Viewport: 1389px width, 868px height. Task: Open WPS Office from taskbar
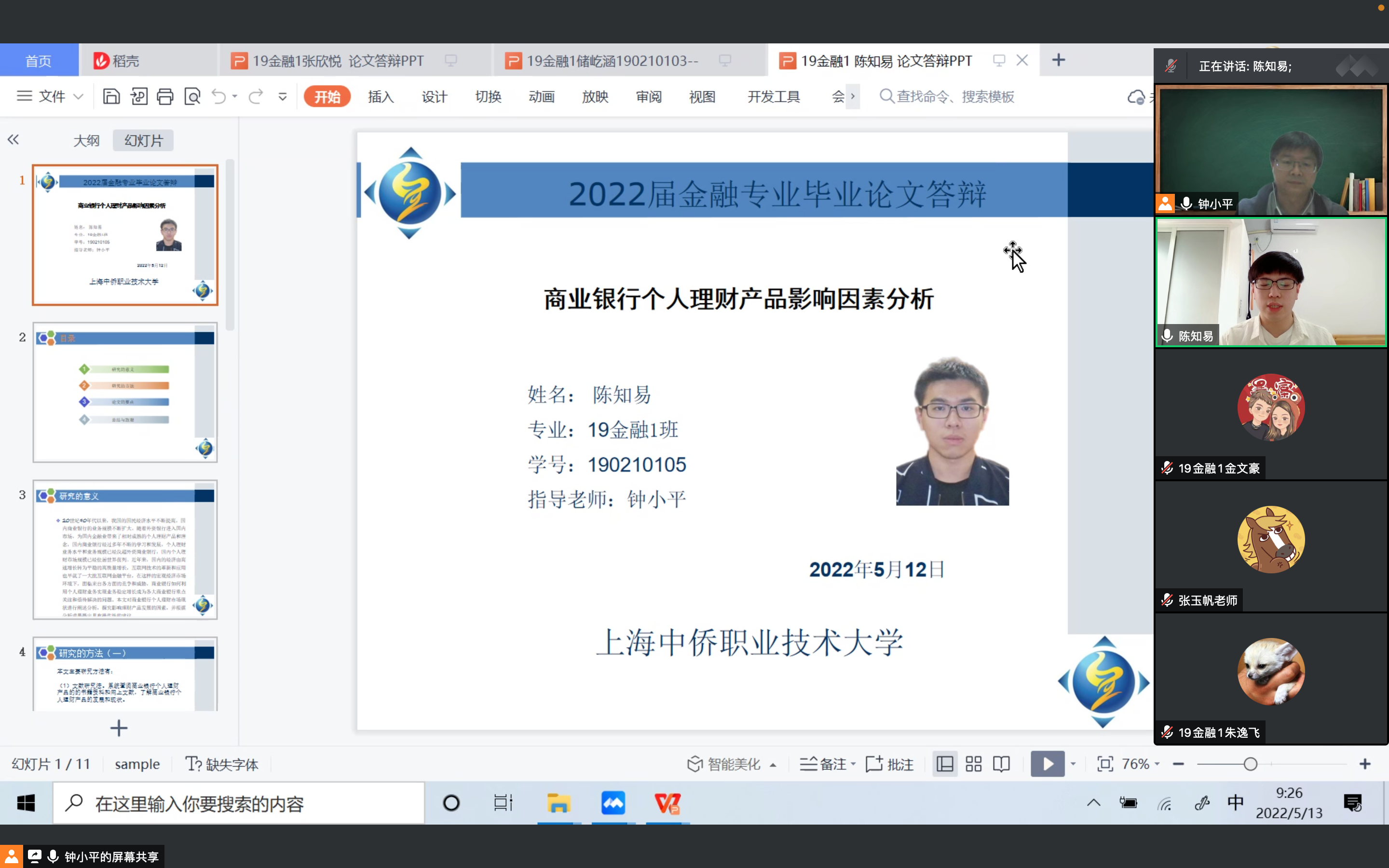pyautogui.click(x=667, y=803)
